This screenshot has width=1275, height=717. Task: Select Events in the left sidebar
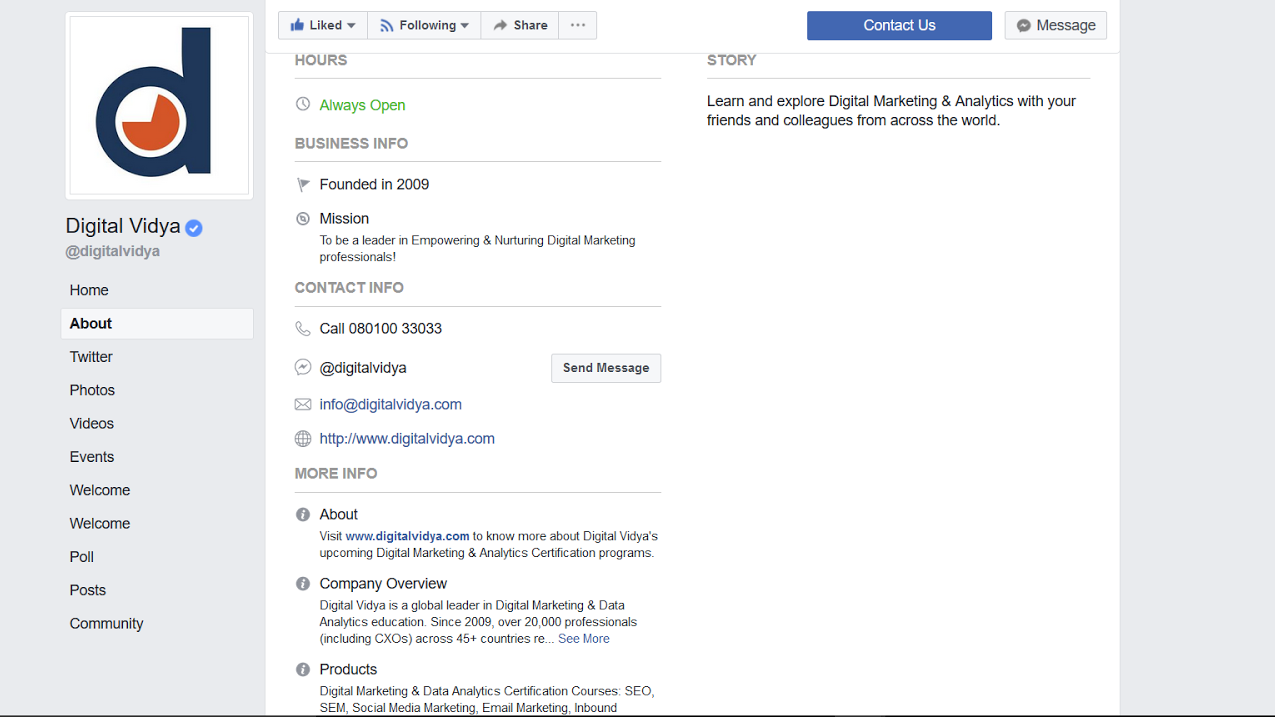click(x=91, y=457)
